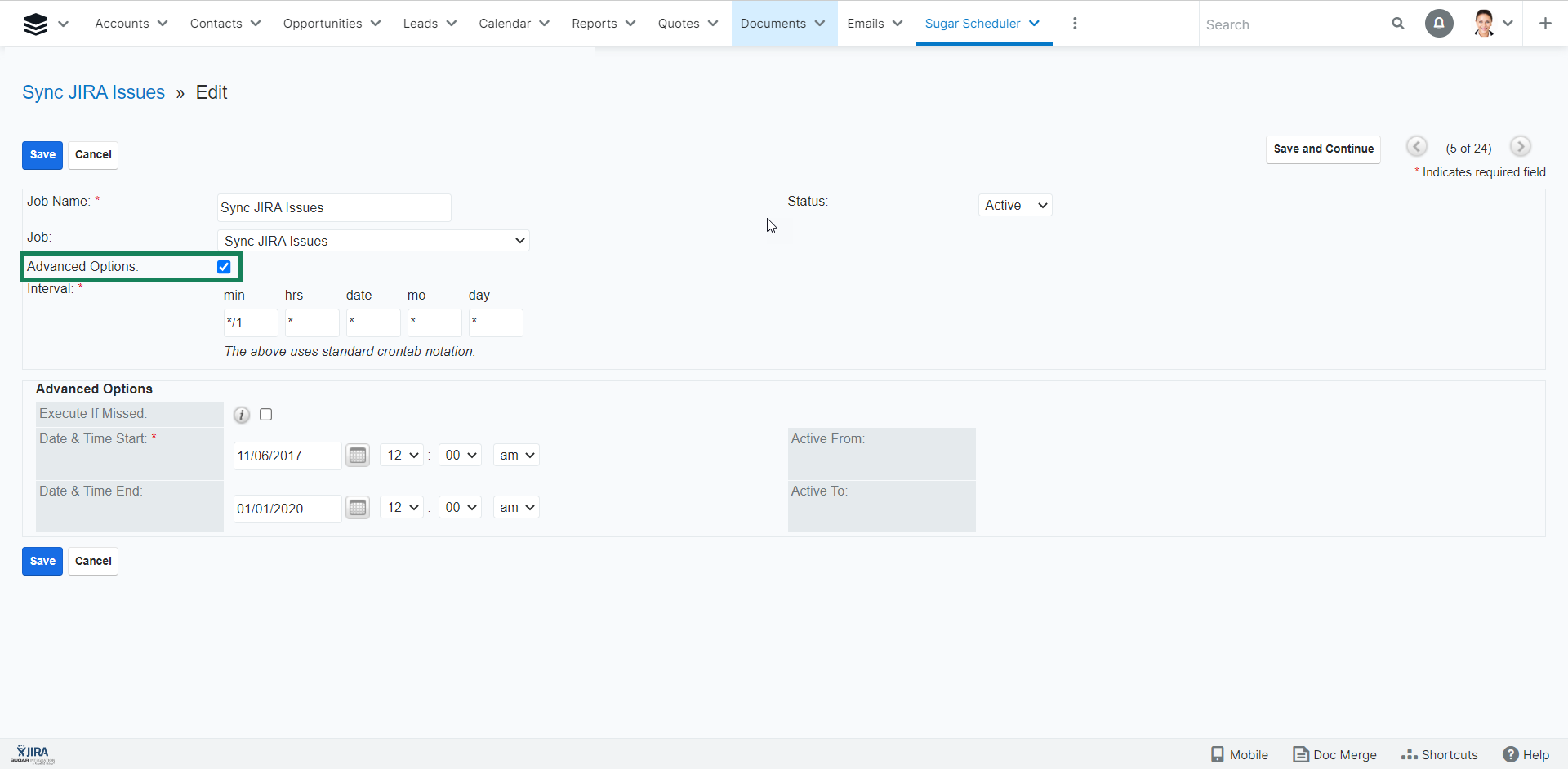The height and width of the screenshot is (769, 1568).
Task: Click the plus quick-create icon
Action: click(x=1545, y=24)
